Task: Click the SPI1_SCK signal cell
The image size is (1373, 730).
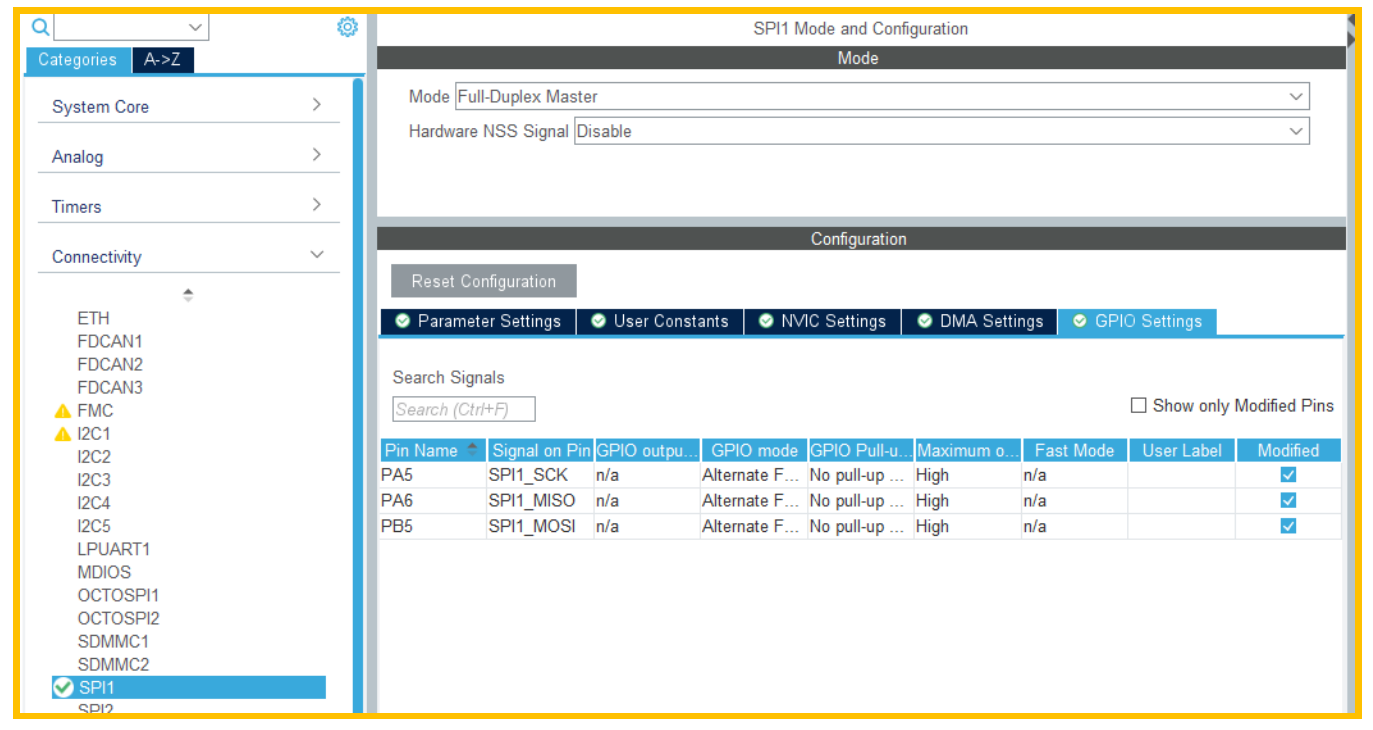Action: [540, 474]
